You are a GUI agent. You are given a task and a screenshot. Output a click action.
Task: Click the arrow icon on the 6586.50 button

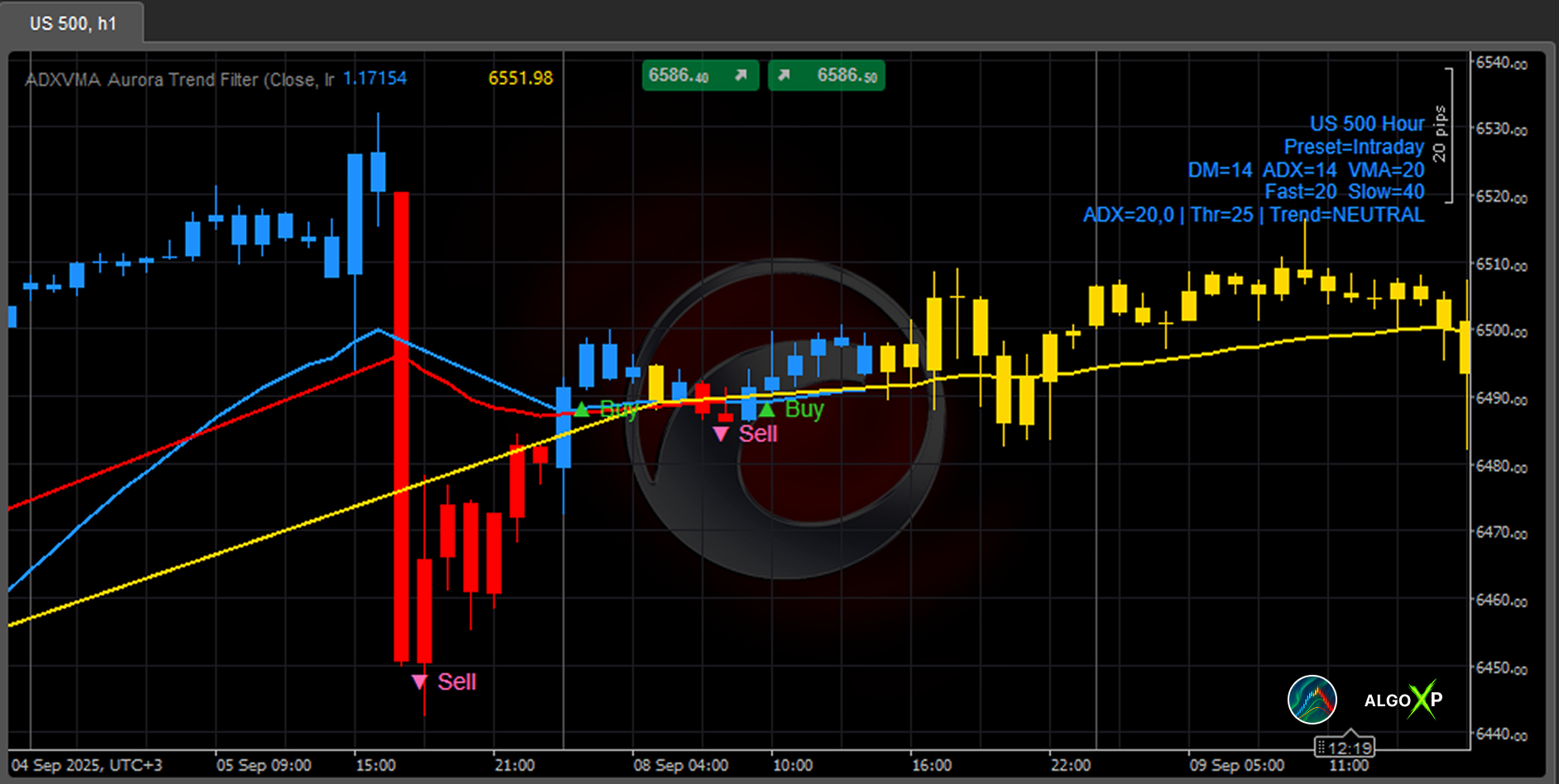point(784,75)
